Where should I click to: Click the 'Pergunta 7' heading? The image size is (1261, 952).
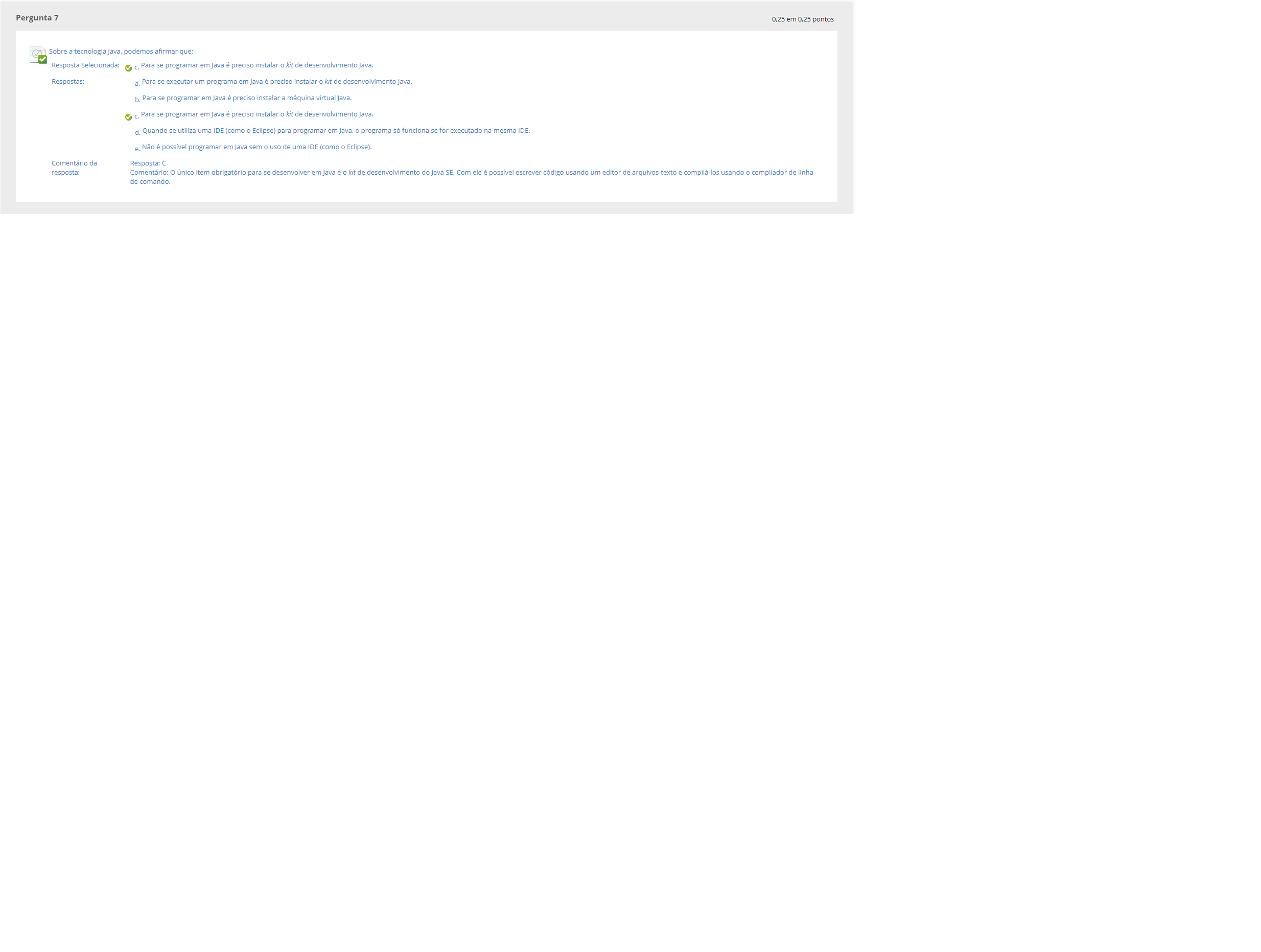point(37,18)
